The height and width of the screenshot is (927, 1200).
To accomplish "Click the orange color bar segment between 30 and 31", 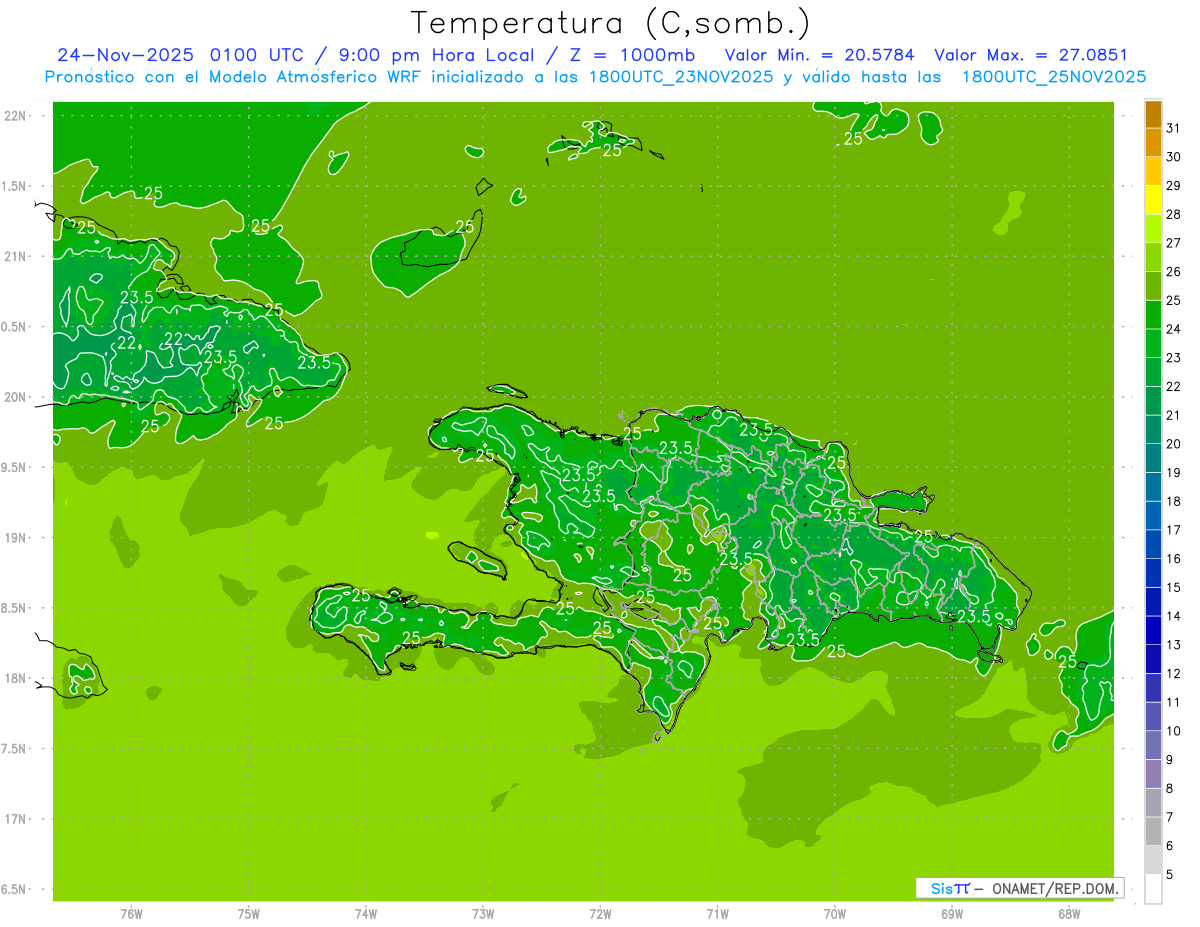I will tap(1153, 142).
